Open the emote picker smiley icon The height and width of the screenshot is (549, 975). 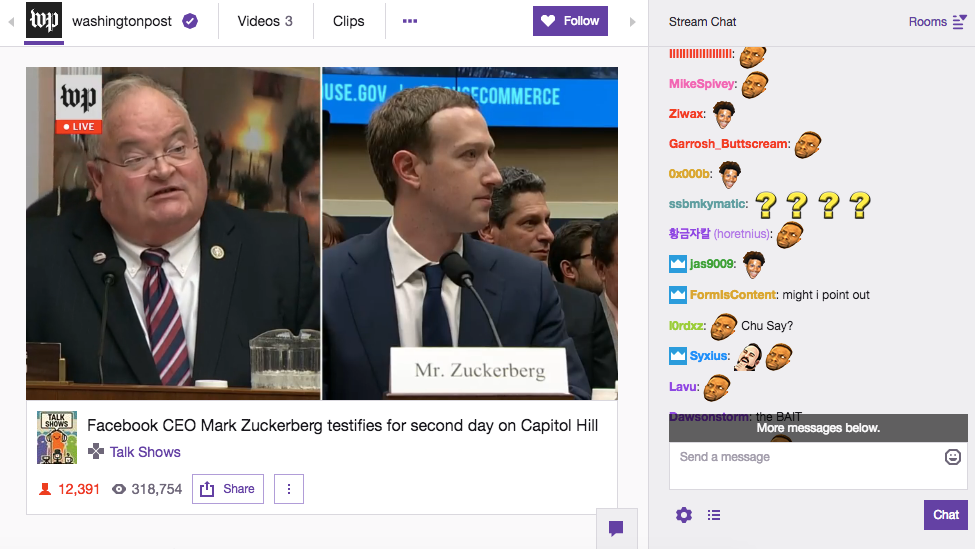953,457
